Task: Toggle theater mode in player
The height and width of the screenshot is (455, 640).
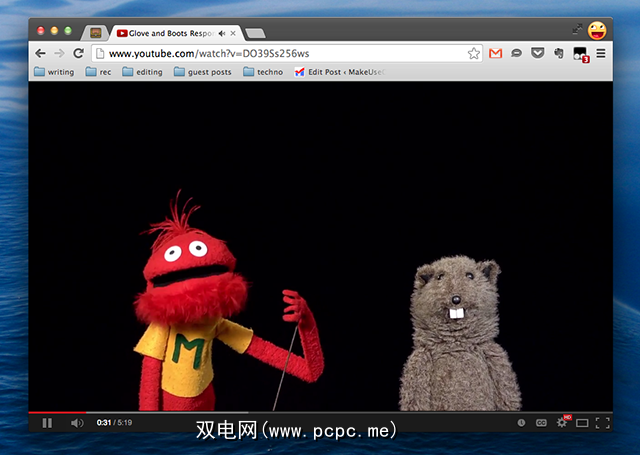Action: [582, 423]
